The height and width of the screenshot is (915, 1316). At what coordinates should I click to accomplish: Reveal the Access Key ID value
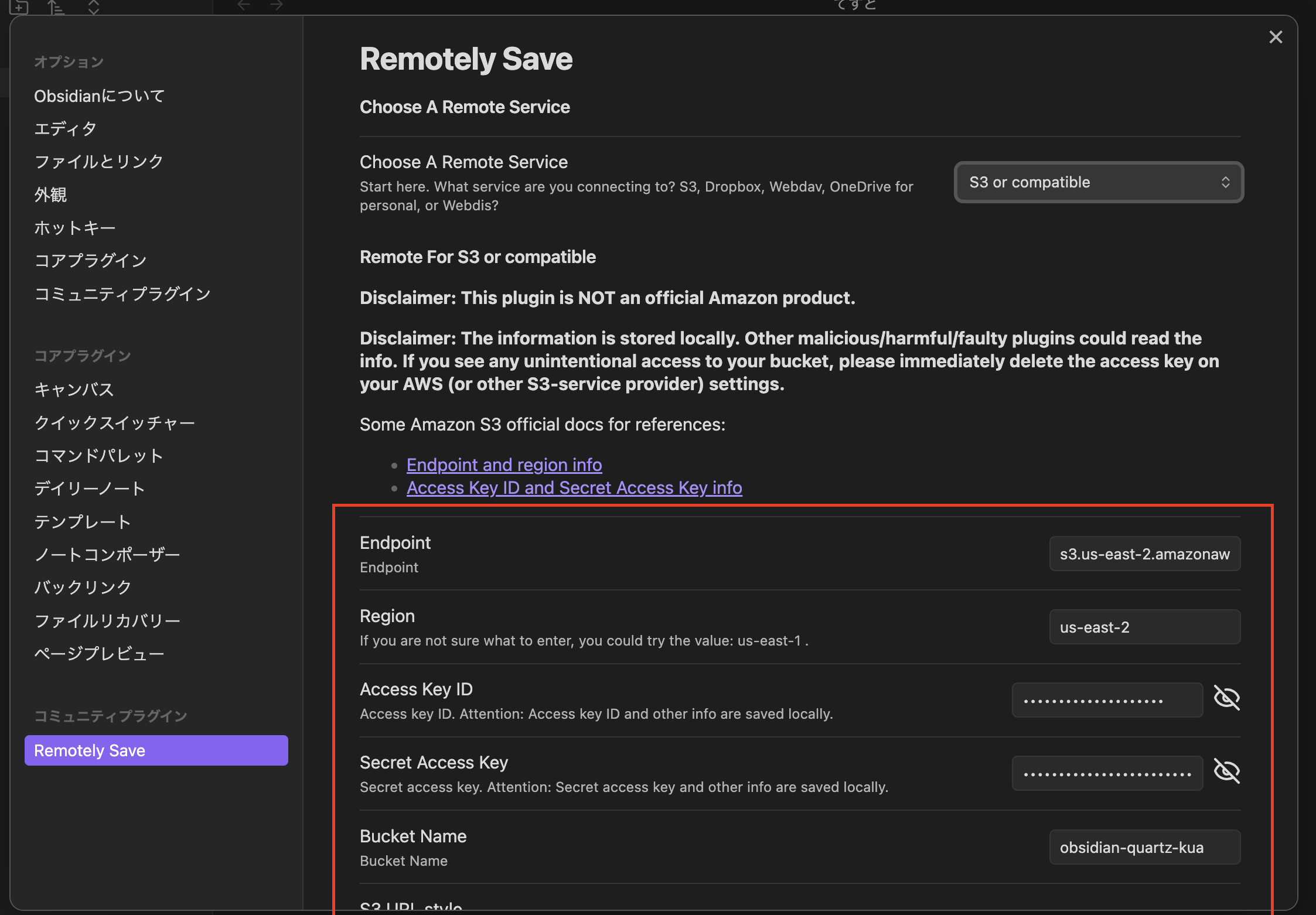tap(1226, 698)
